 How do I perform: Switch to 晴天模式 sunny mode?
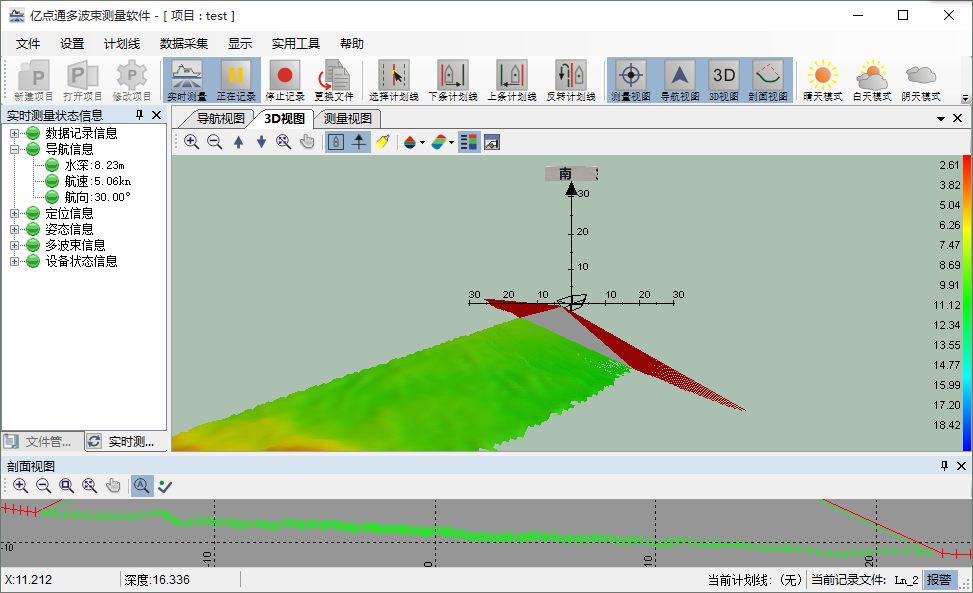coord(823,81)
